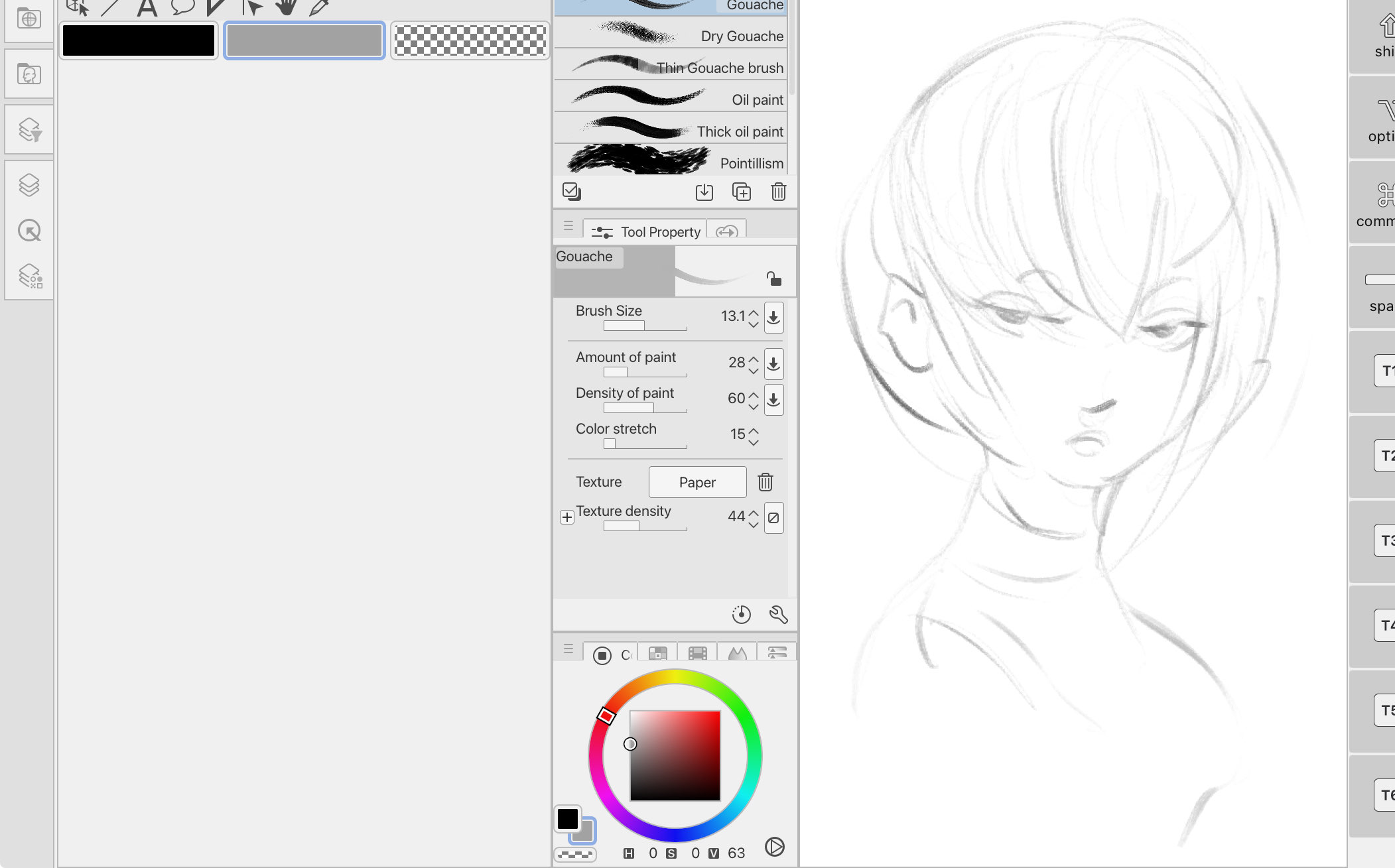1395x868 pixels.
Task: Toggle Texture density dynamics off icon
Action: click(773, 518)
